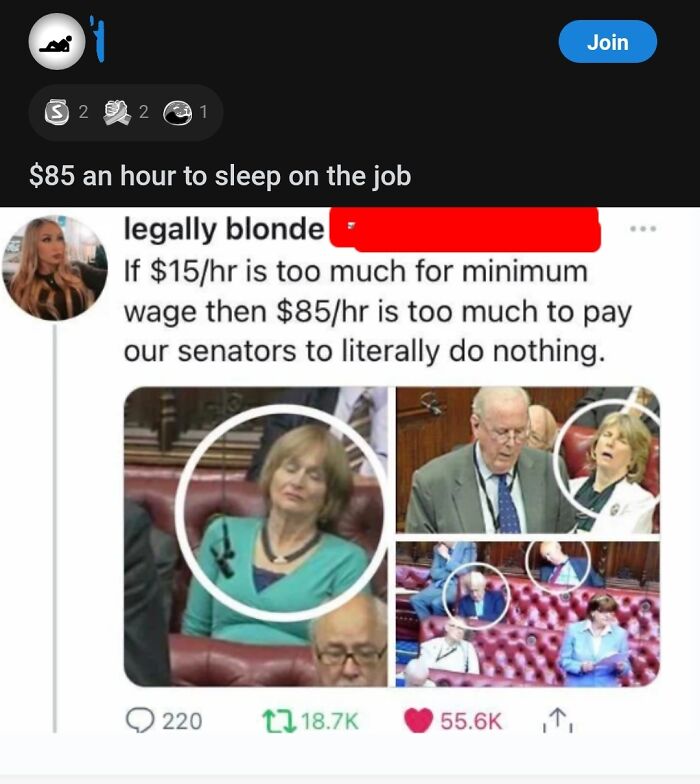Viewport: 700px width, 784px height.
Task: Open legally blonde profile picture
Action: (55, 268)
